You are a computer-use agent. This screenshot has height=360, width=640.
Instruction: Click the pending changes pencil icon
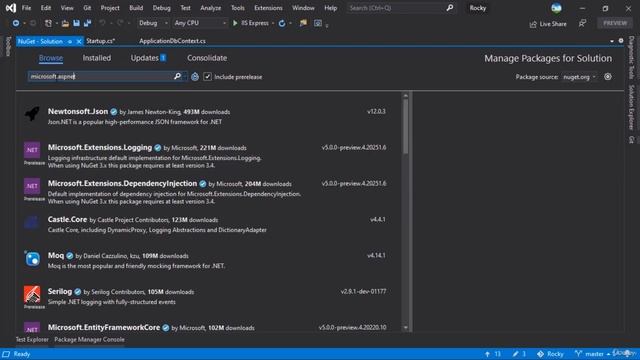(x=516, y=354)
